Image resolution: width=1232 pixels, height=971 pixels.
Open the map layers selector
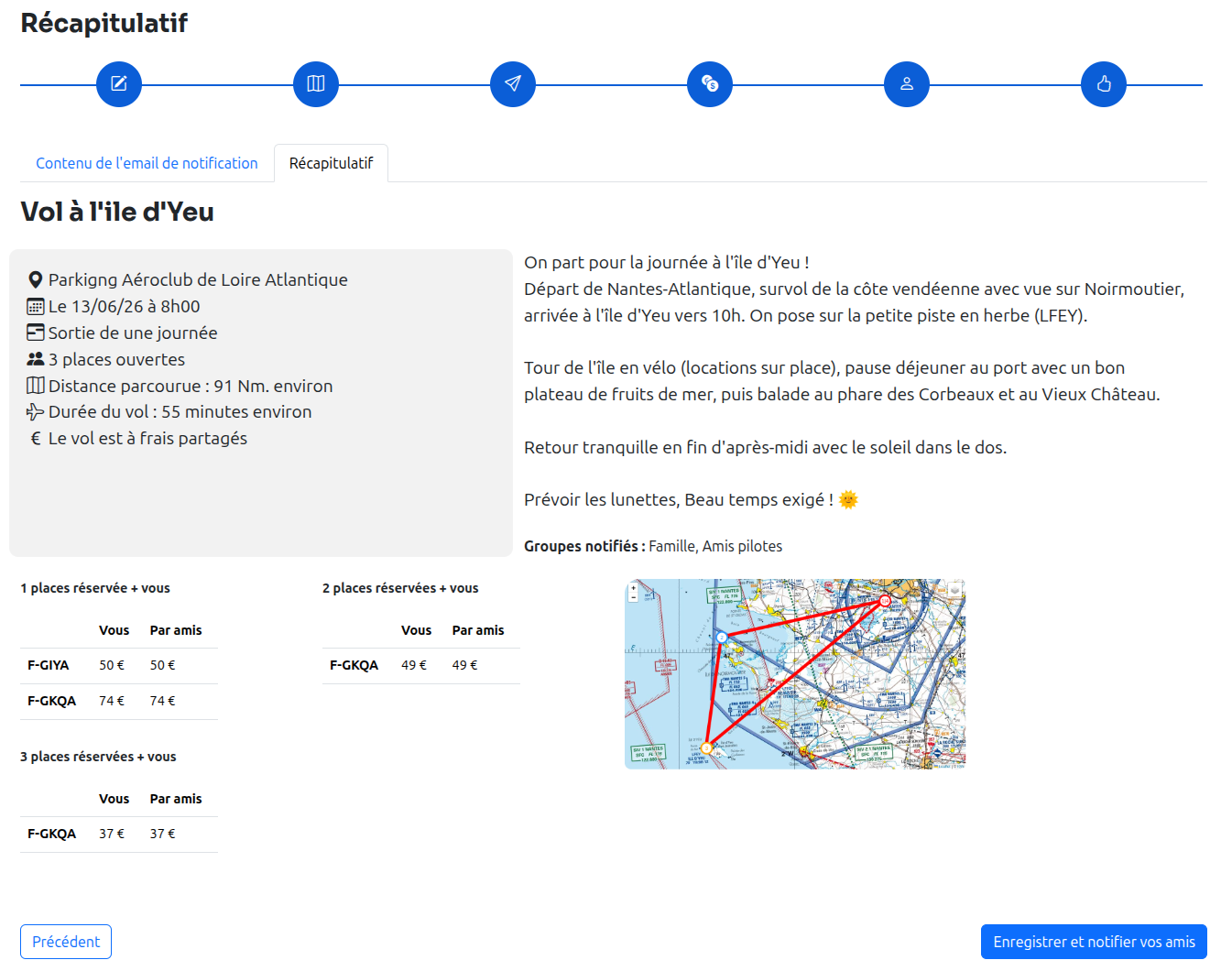(954, 590)
